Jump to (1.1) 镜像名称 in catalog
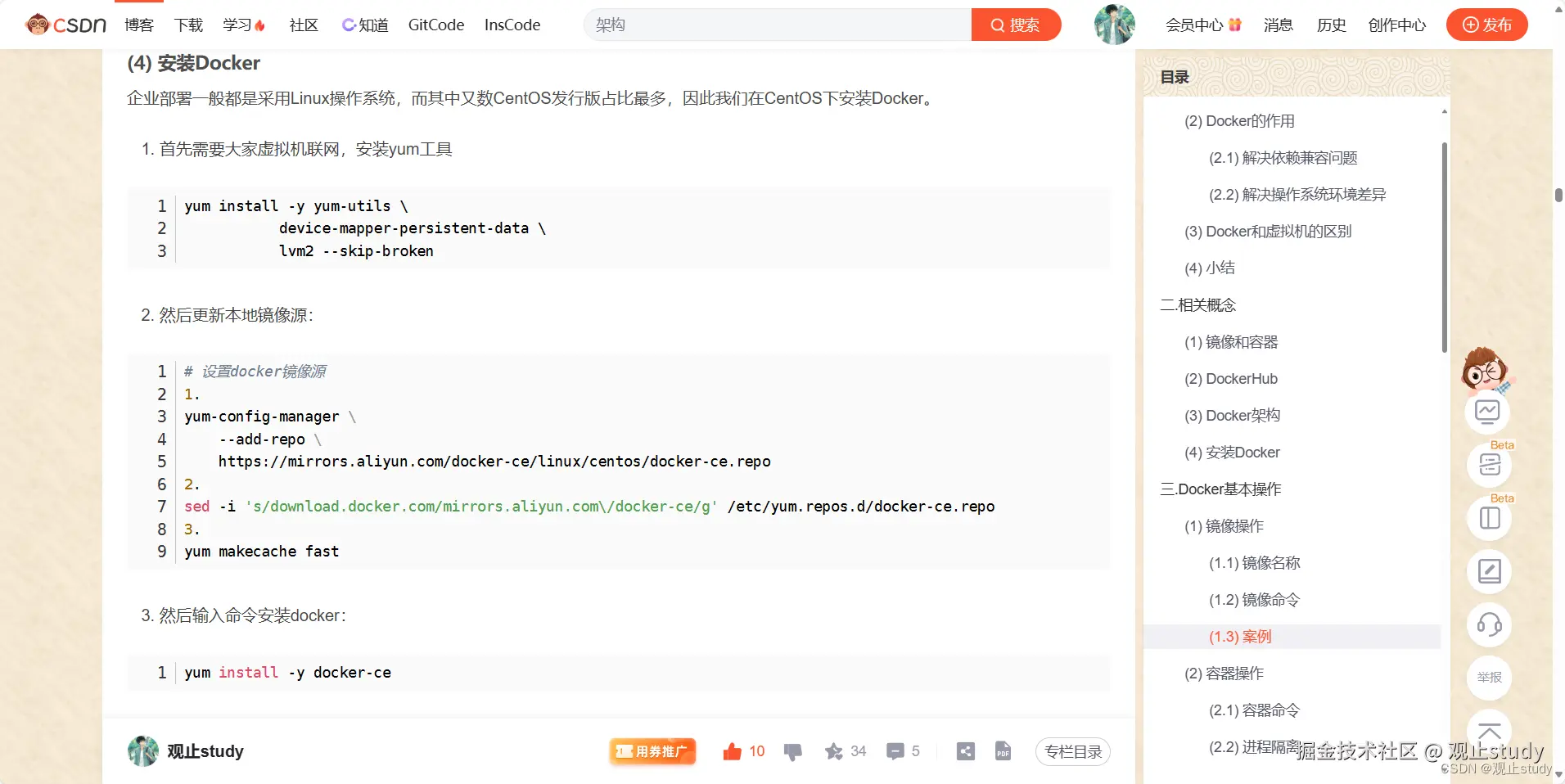Viewport: 1565px width, 784px height. pyautogui.click(x=1254, y=563)
